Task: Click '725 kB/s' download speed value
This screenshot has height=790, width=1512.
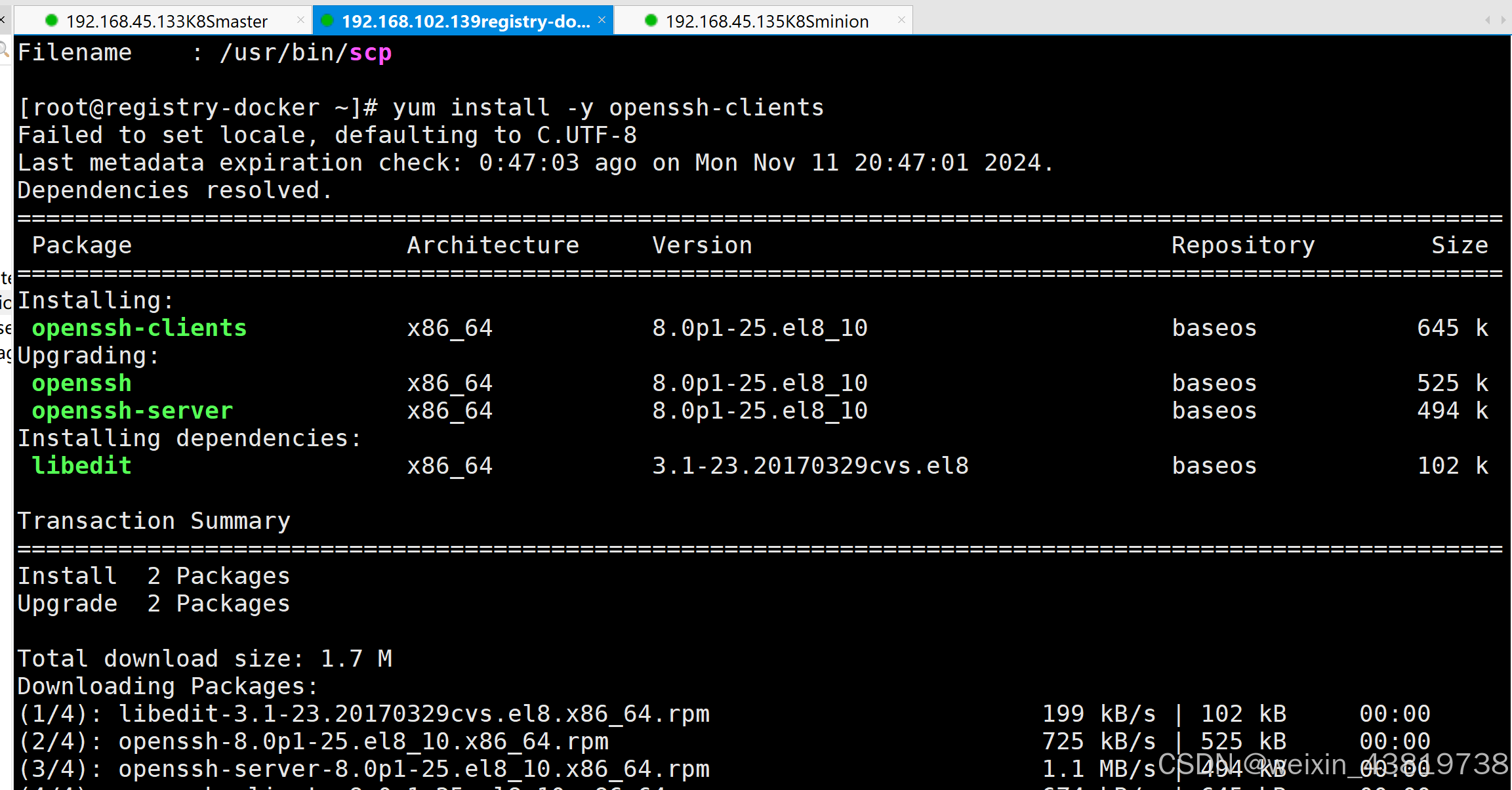Action: click(x=1099, y=741)
